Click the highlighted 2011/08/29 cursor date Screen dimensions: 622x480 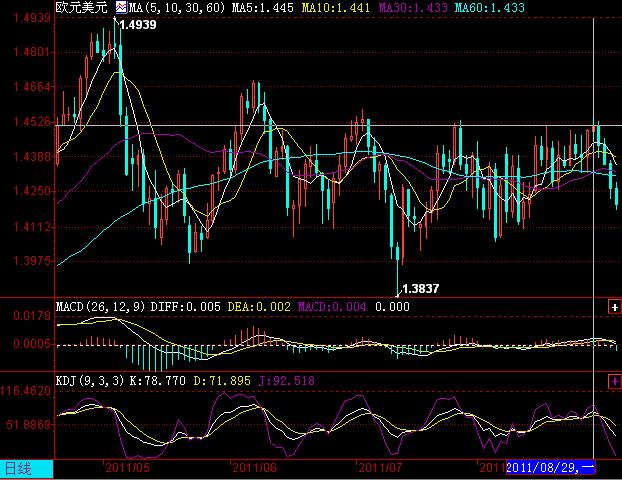tap(551, 468)
